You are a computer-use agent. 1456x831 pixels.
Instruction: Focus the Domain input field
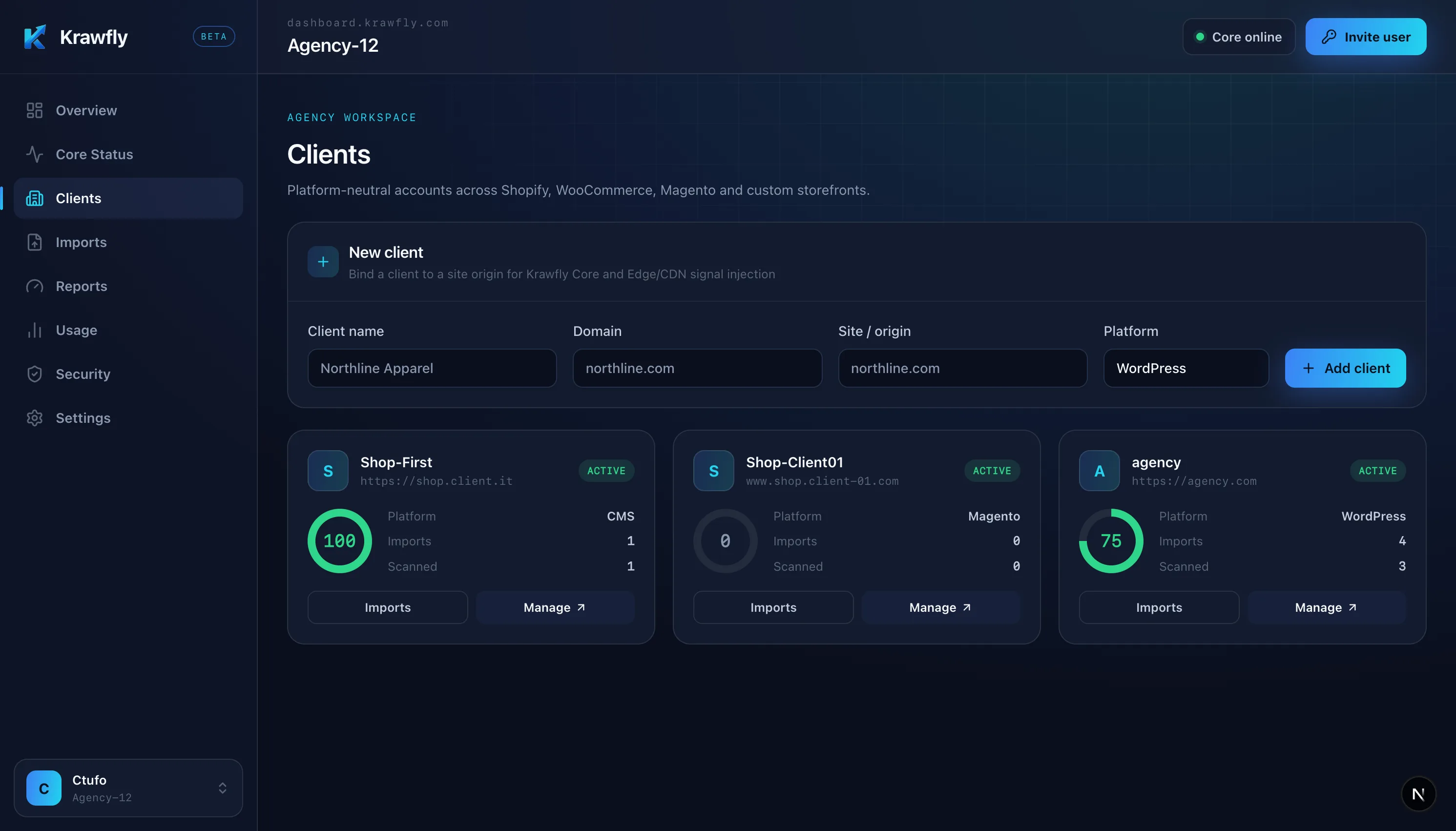tap(697, 368)
